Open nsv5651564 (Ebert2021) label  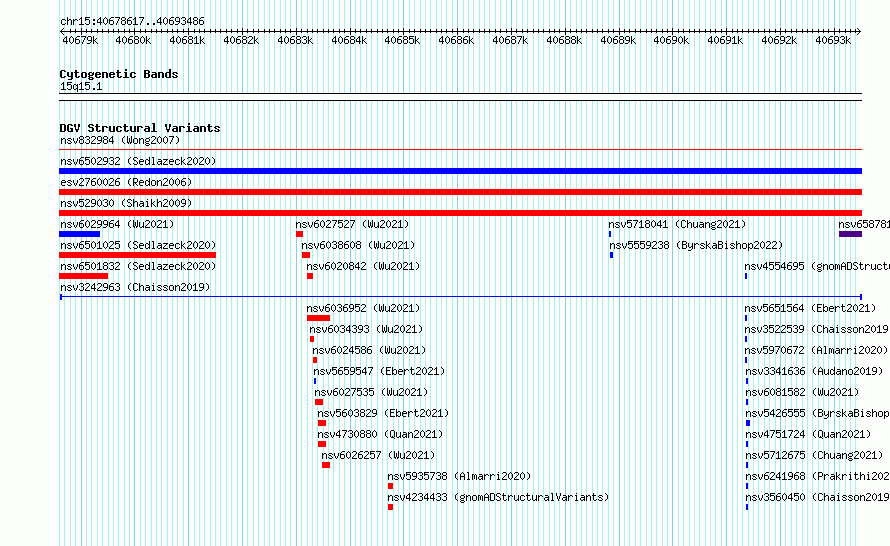tap(810, 308)
